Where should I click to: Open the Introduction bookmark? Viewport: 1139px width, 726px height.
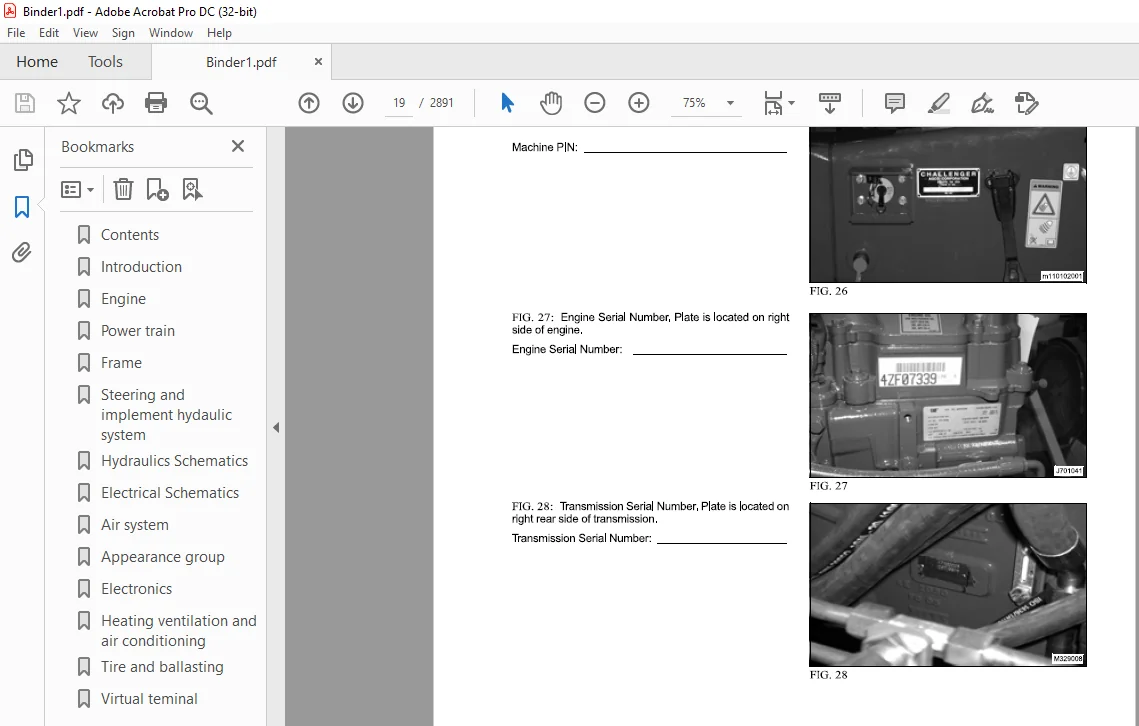click(x=142, y=267)
